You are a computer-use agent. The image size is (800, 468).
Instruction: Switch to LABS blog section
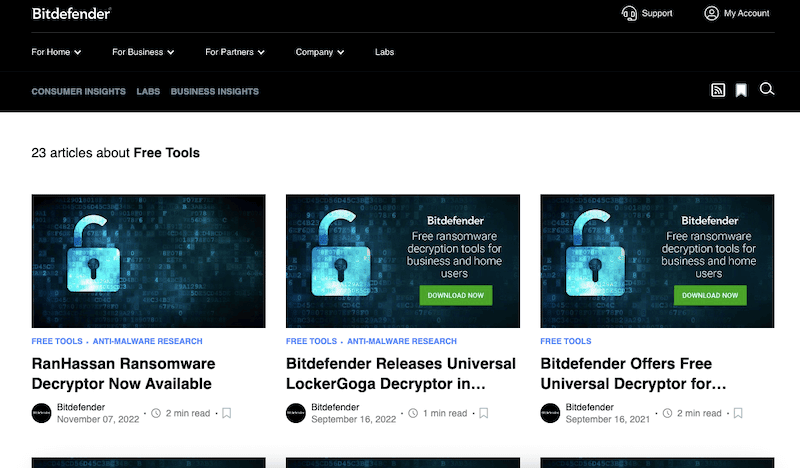(x=148, y=91)
